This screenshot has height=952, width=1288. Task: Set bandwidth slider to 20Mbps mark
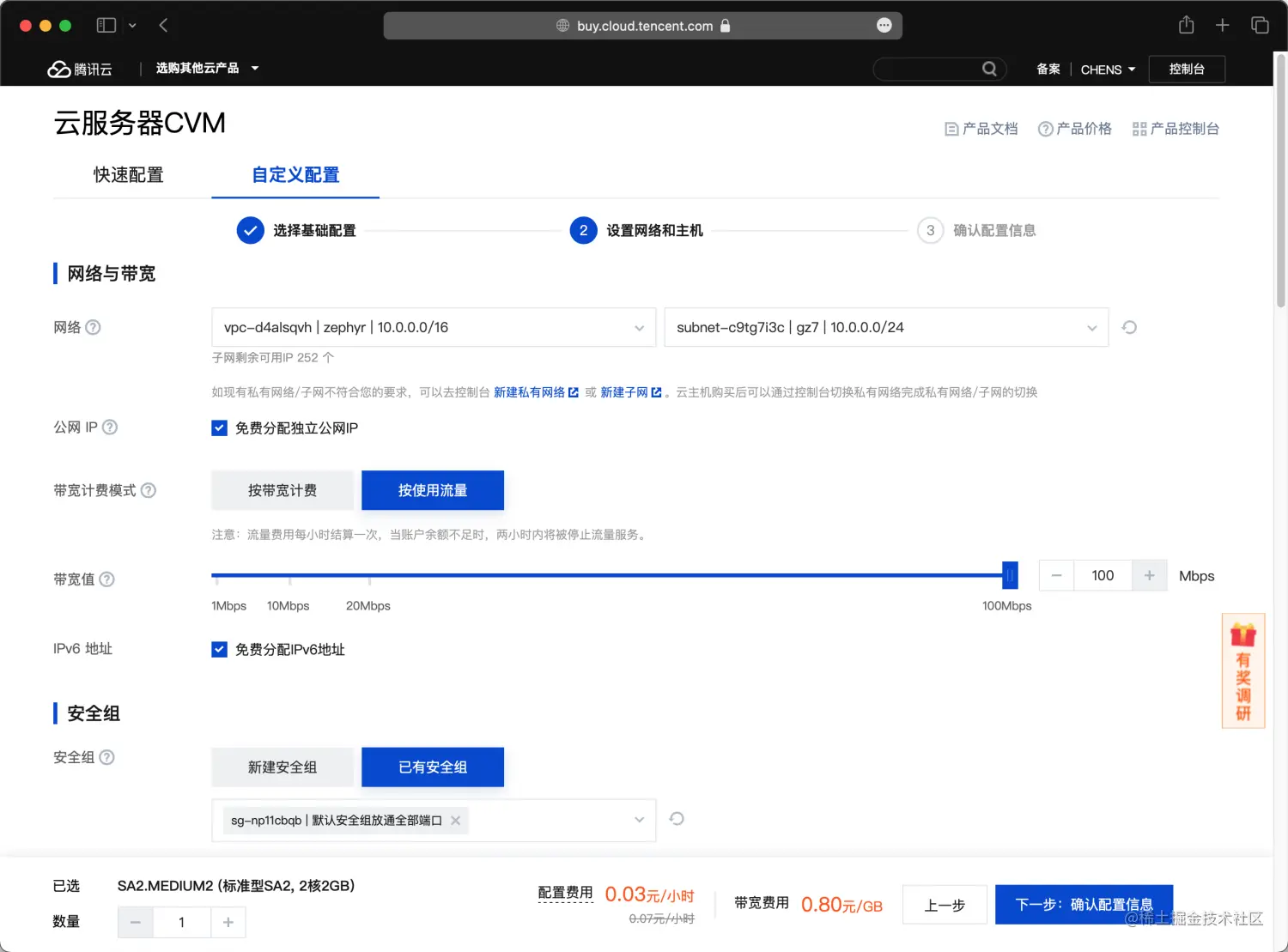369,576
